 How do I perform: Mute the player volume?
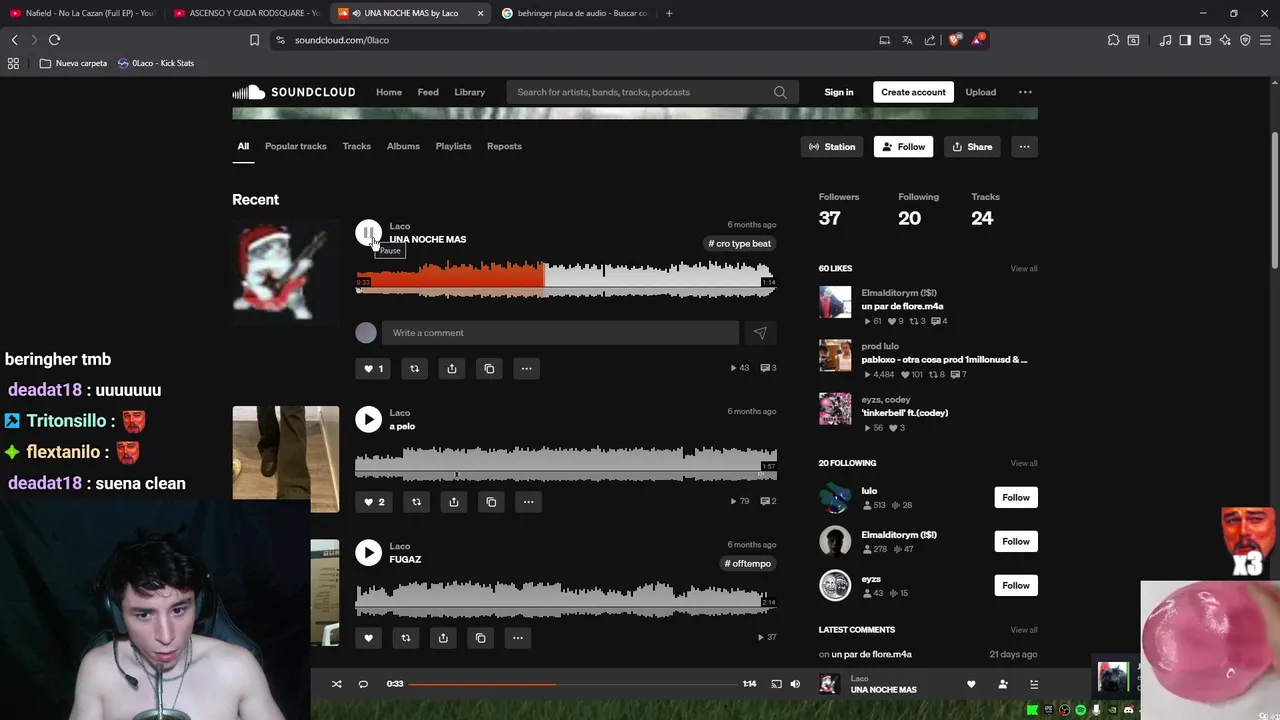coord(795,684)
